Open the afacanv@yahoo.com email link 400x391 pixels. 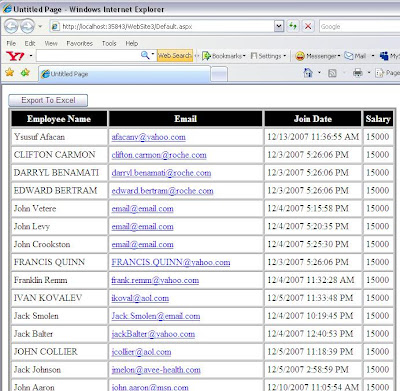(149, 137)
